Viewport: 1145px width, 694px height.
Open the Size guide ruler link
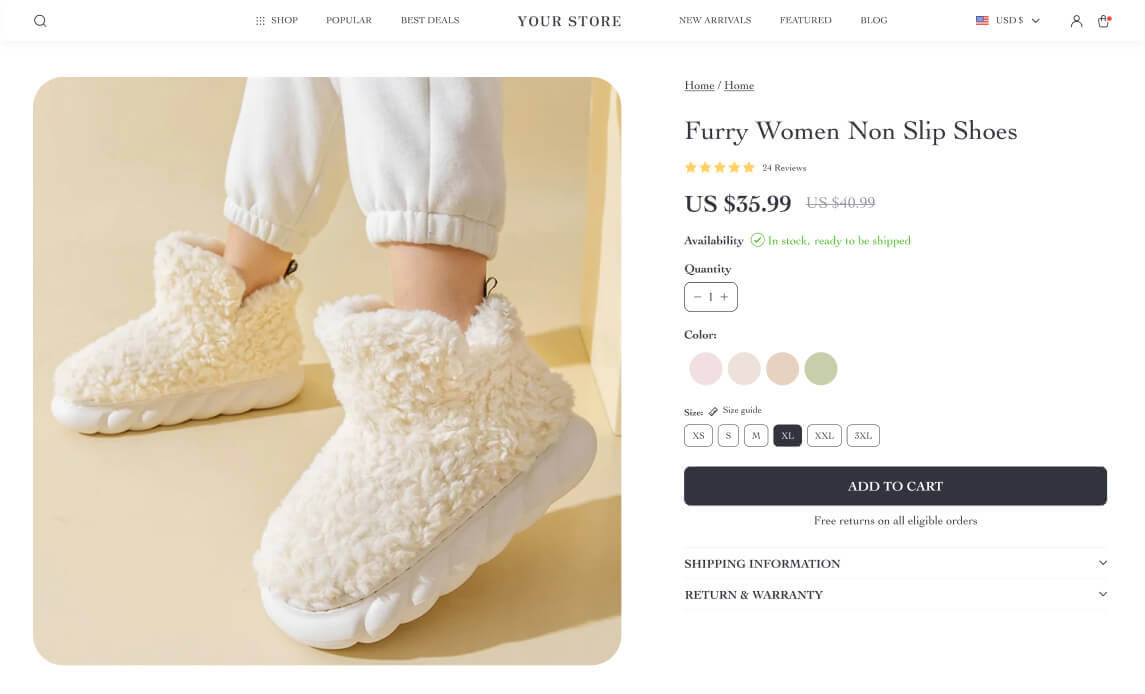click(735, 411)
